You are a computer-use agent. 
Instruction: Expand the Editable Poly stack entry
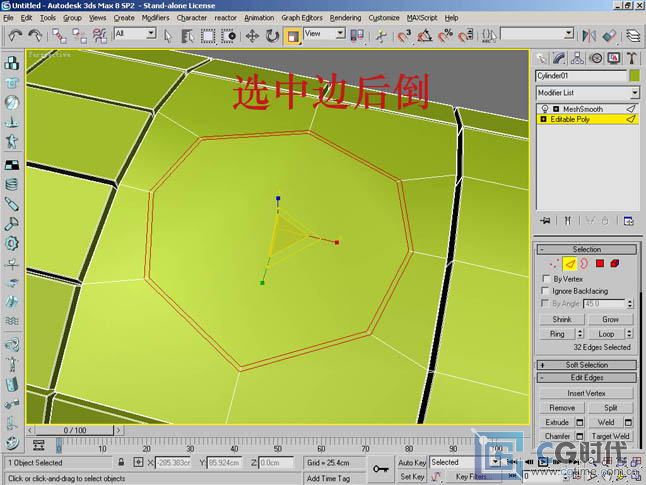pyautogui.click(x=543, y=119)
